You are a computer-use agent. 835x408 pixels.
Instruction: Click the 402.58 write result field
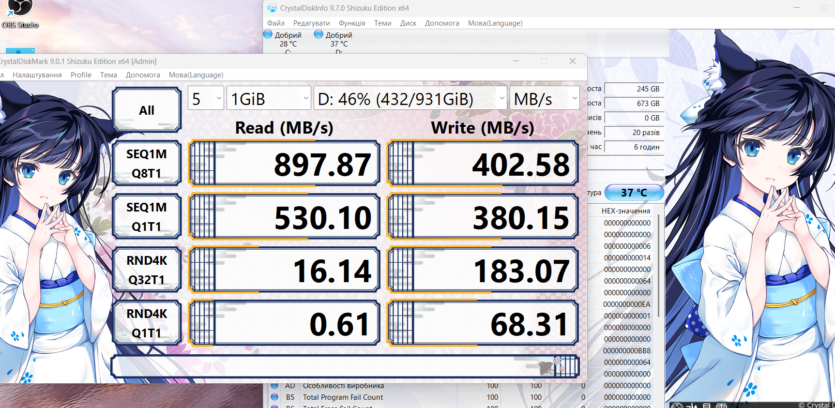[x=483, y=164]
